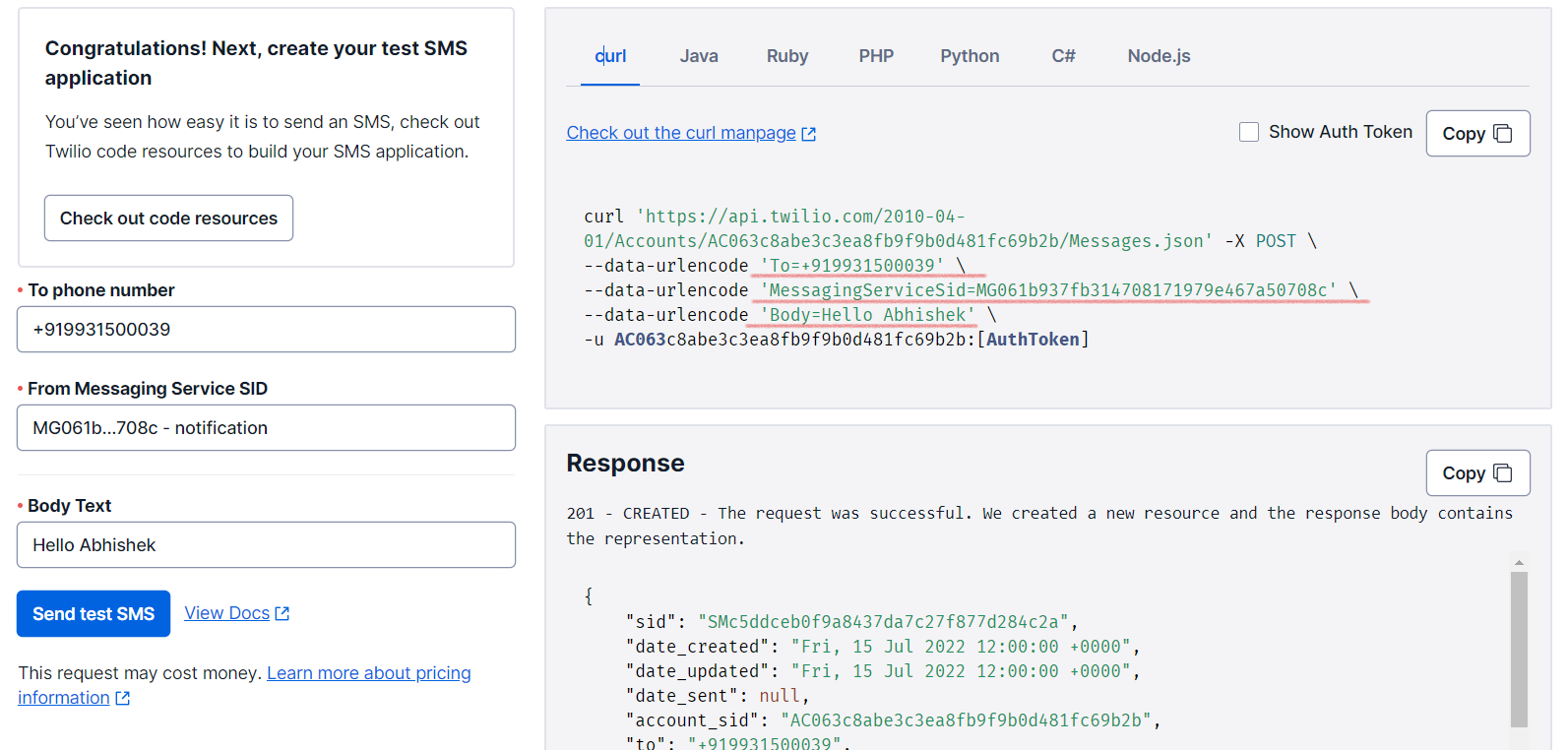1568x750 pixels.
Task: Click the copy icon in the Response Copy button
Action: click(x=1503, y=473)
